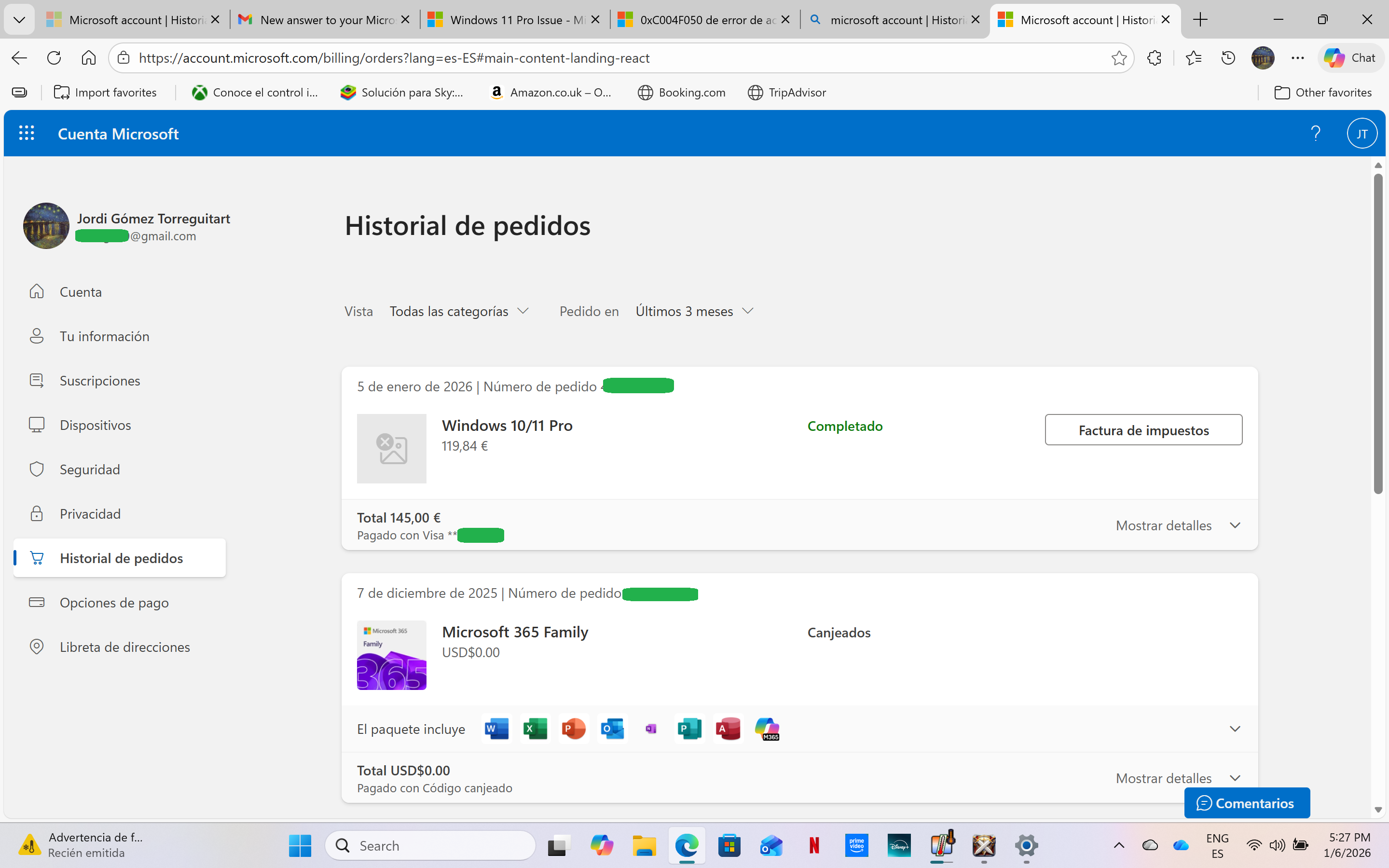Screen dimensions: 1389x868
Task: Open the JT account avatar menu
Action: (x=1361, y=133)
